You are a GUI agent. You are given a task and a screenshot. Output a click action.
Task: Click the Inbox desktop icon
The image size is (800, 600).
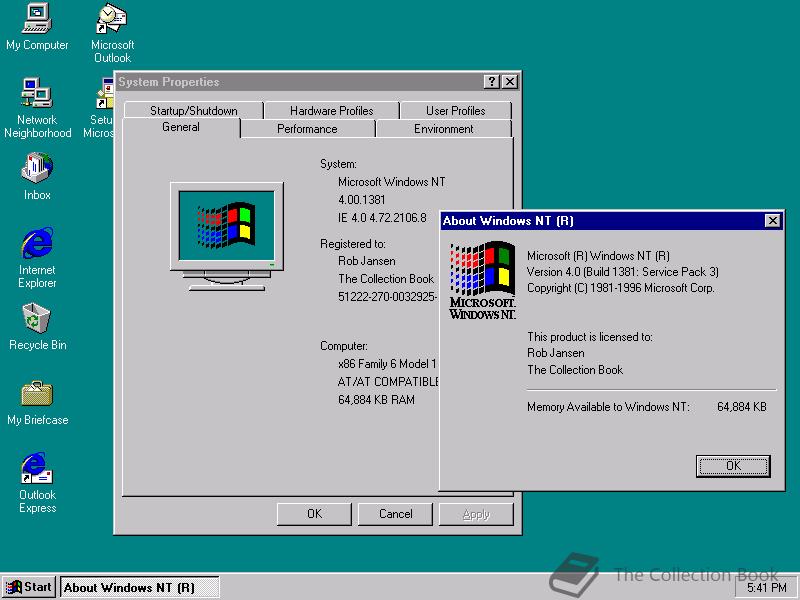tap(37, 176)
